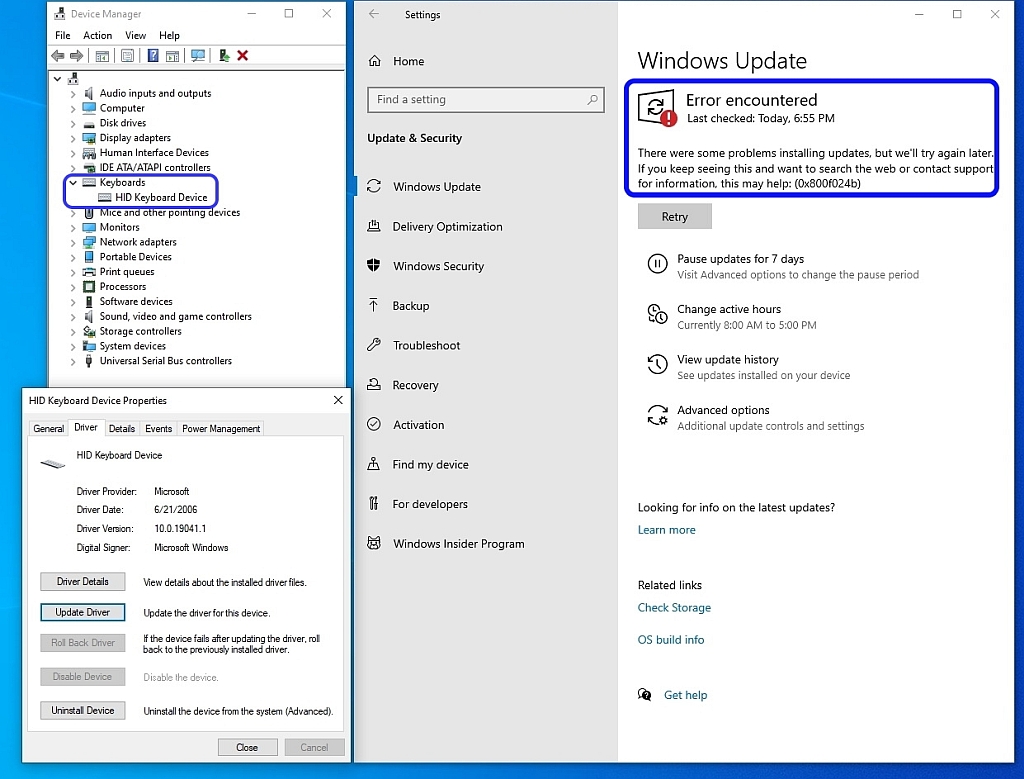Click the Home icon in Settings sidebar
Viewport: 1024px width, 779px height.
click(x=375, y=61)
